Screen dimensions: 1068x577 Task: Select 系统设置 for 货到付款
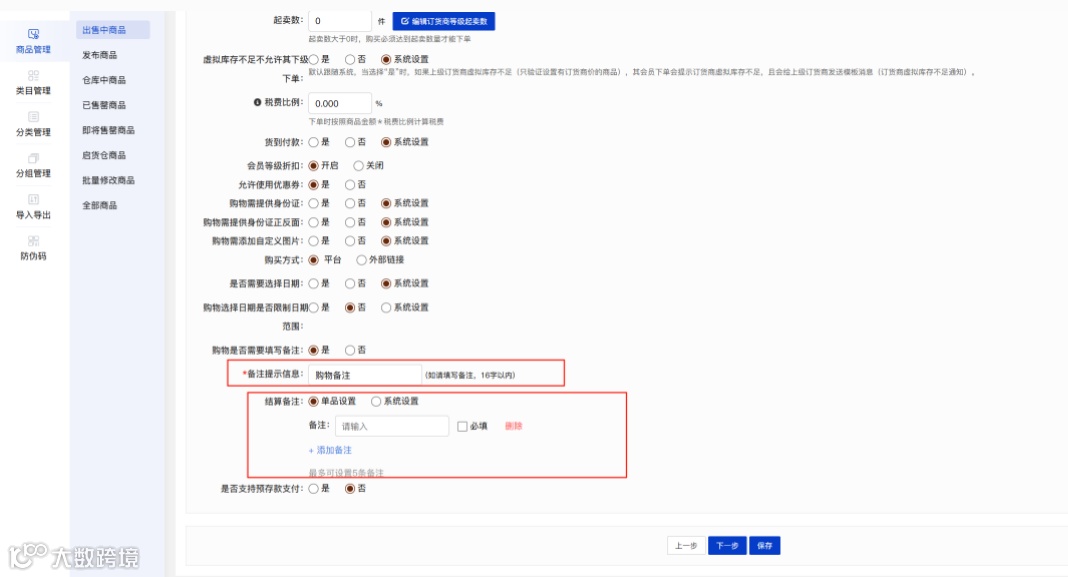(x=386, y=142)
